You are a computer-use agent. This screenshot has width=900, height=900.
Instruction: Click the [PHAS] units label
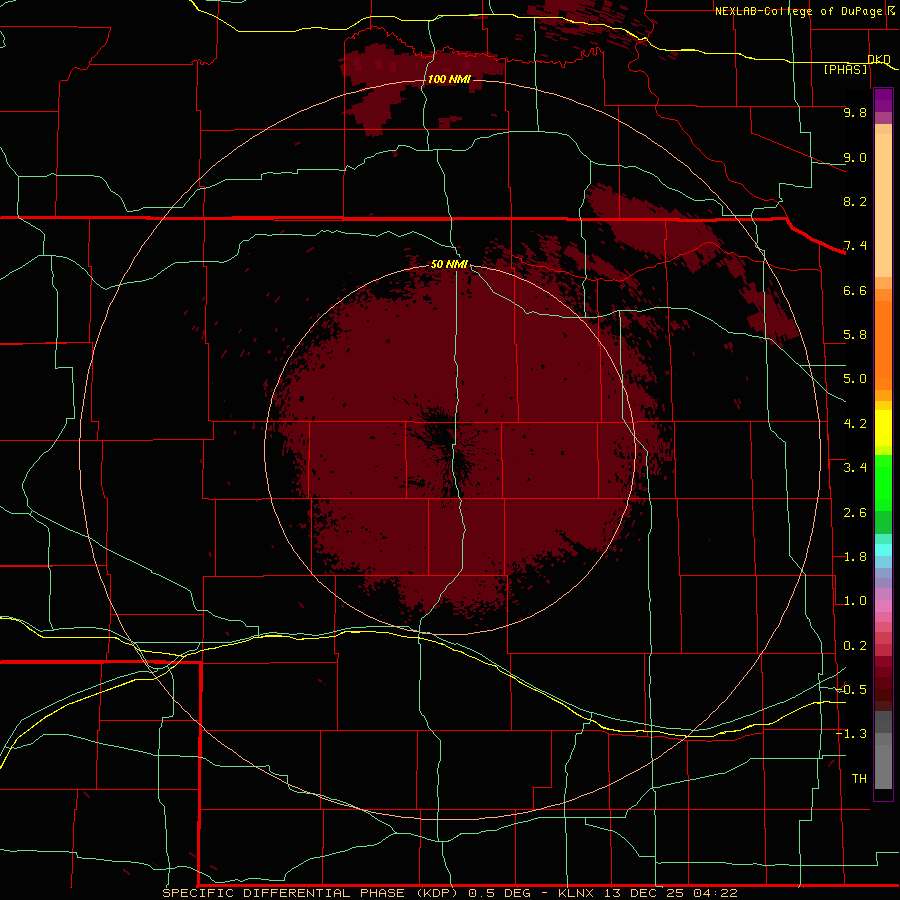(846, 70)
